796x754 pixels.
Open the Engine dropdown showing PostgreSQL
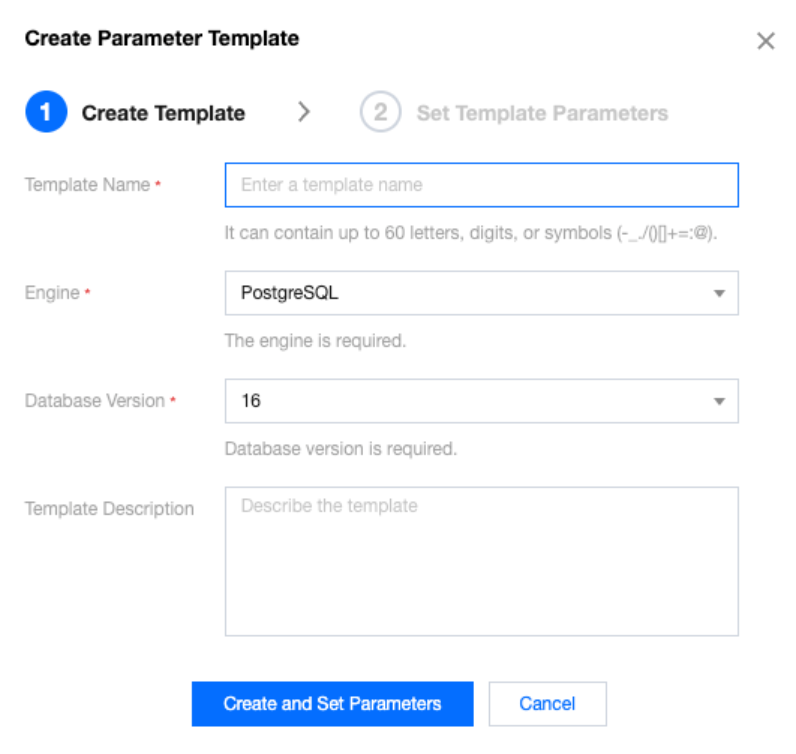tap(470, 293)
